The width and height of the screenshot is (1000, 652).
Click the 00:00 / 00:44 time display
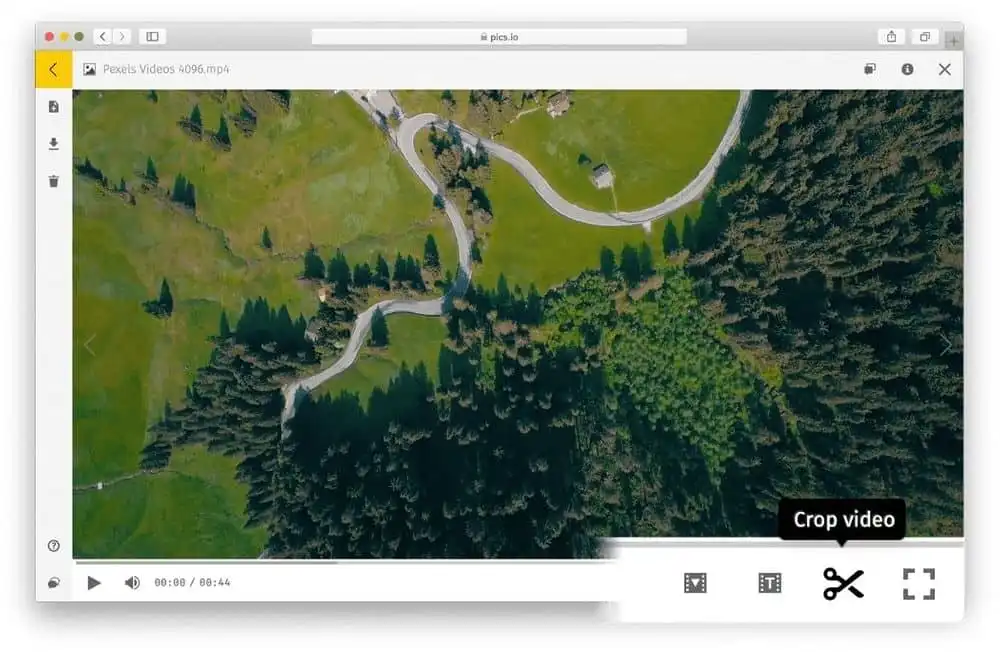pyautogui.click(x=192, y=582)
